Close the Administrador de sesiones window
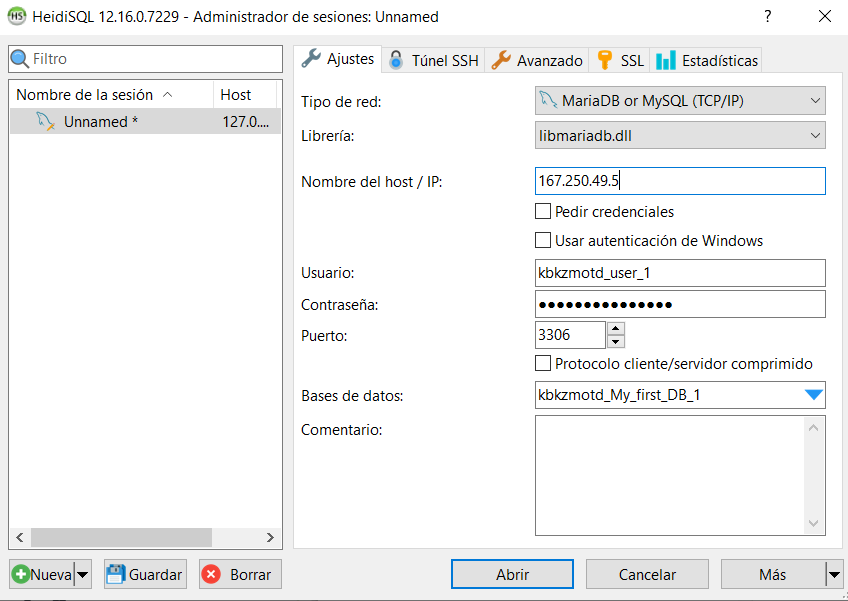 tap(825, 16)
